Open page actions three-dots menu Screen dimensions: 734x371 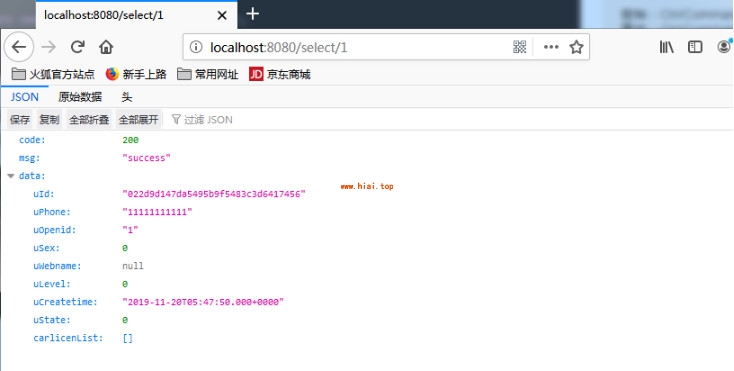pos(551,47)
